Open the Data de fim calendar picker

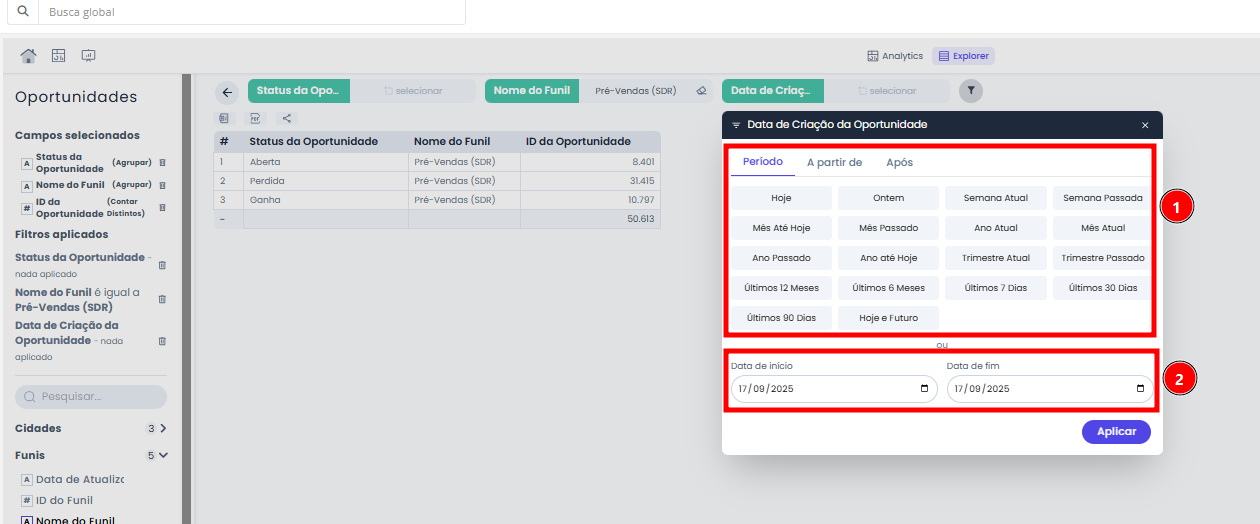pyautogui.click(x=1140, y=389)
